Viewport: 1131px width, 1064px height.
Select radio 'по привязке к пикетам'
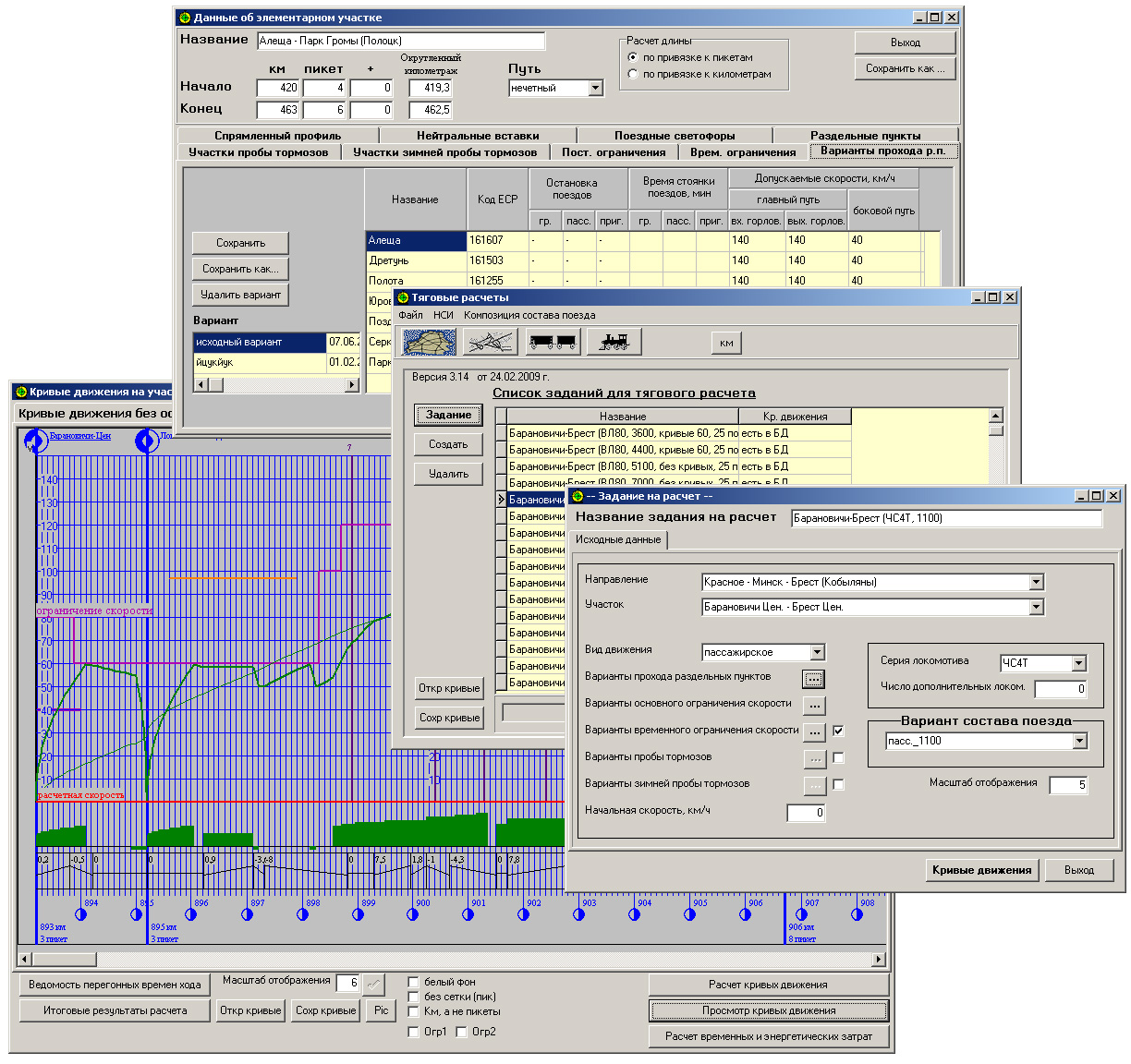point(633,57)
